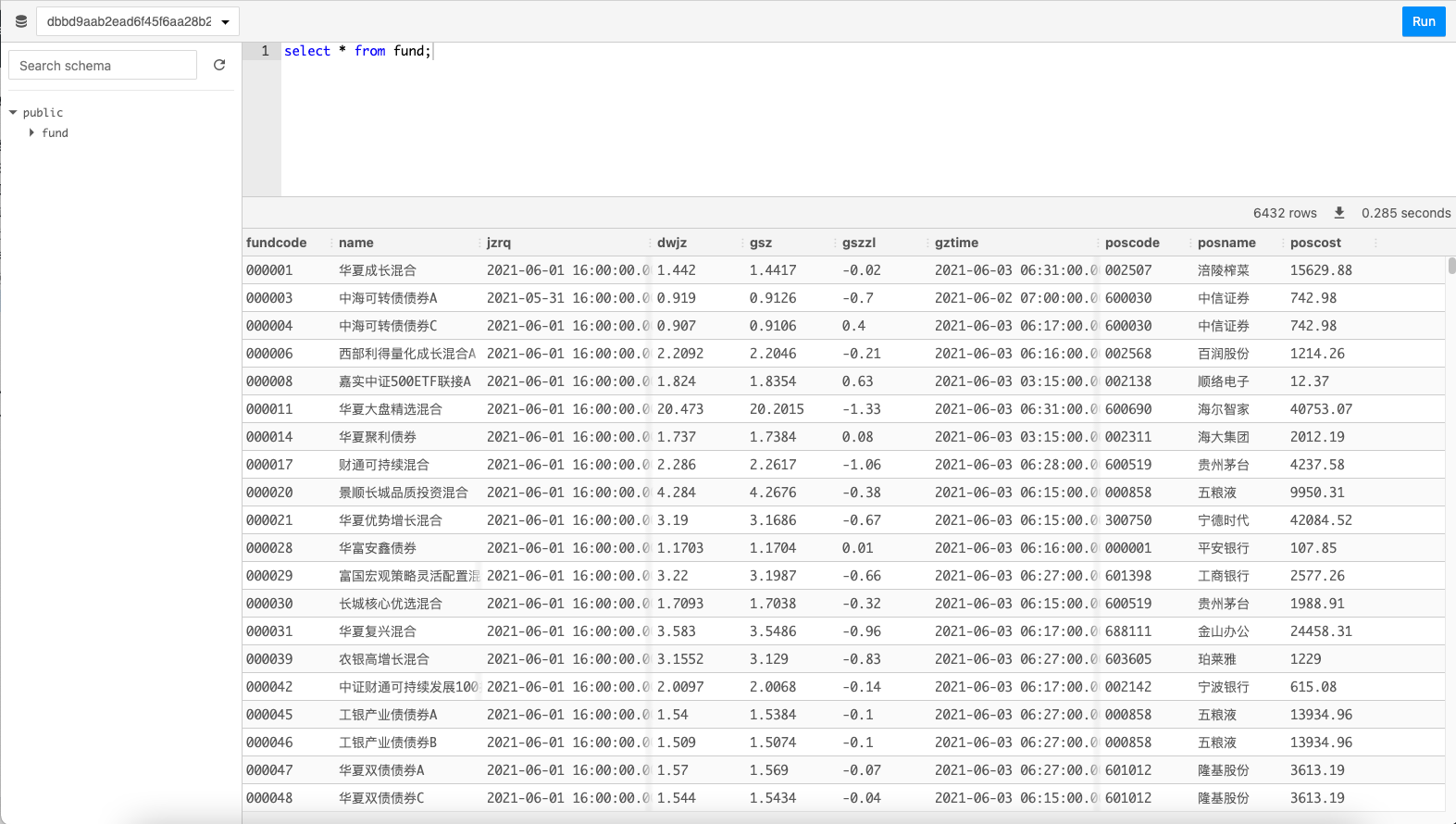Click the "6432 rows" count text
Viewport: 1456px width, 824px height.
point(1285,213)
